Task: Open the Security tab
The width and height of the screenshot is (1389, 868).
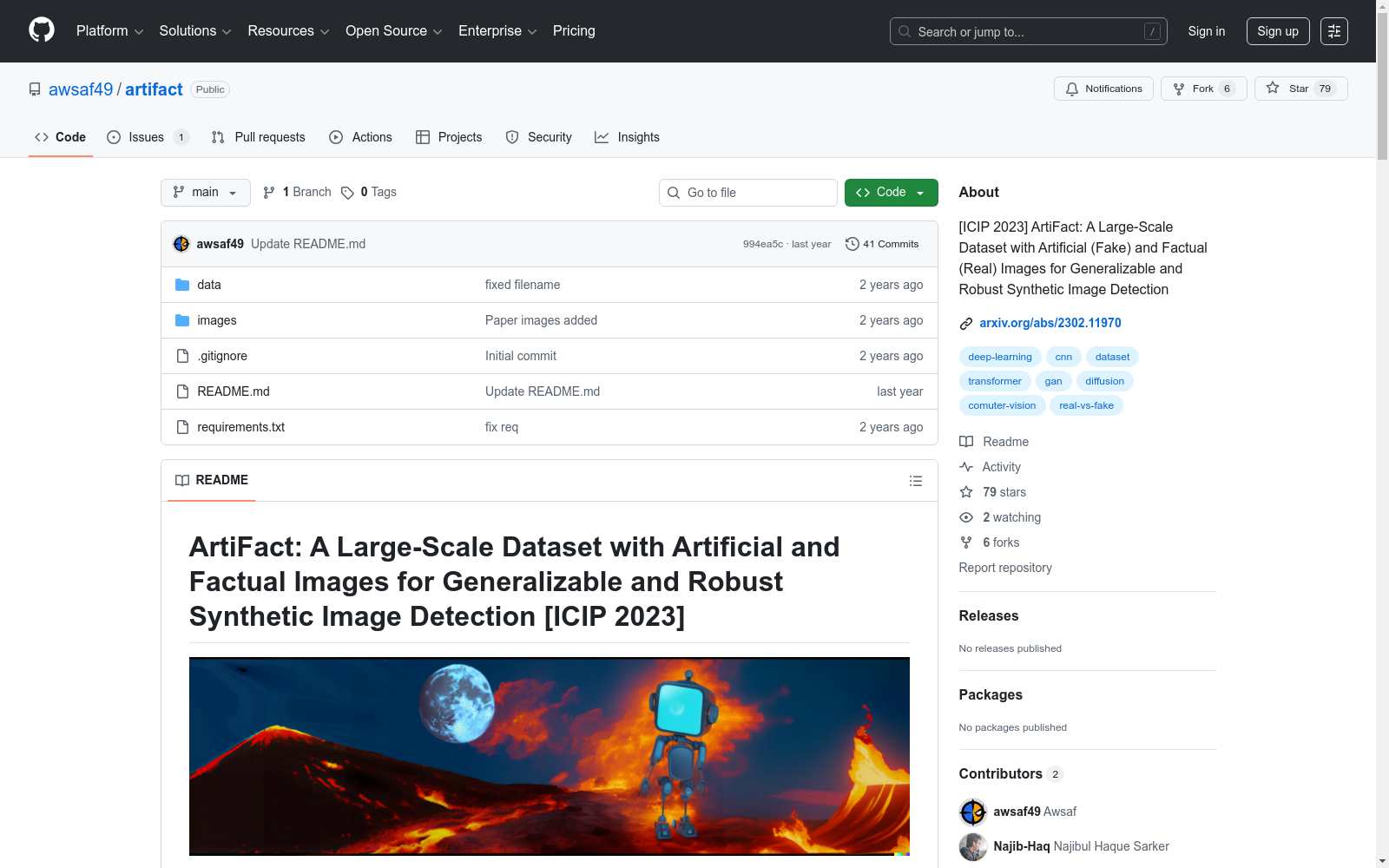Action: pyautogui.click(x=539, y=137)
